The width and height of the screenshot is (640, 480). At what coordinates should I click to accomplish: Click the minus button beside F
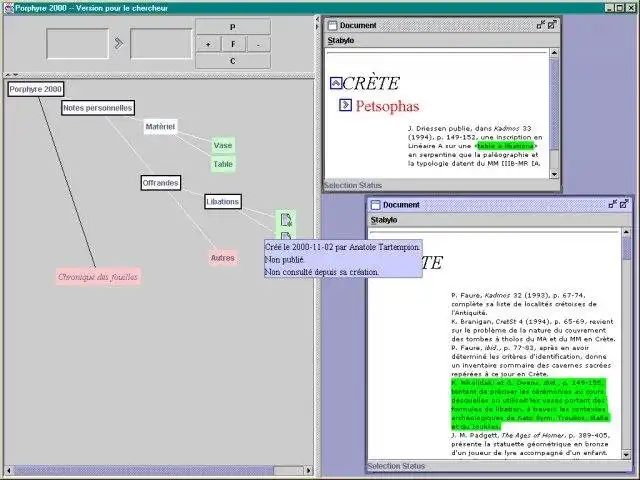[x=258, y=44]
